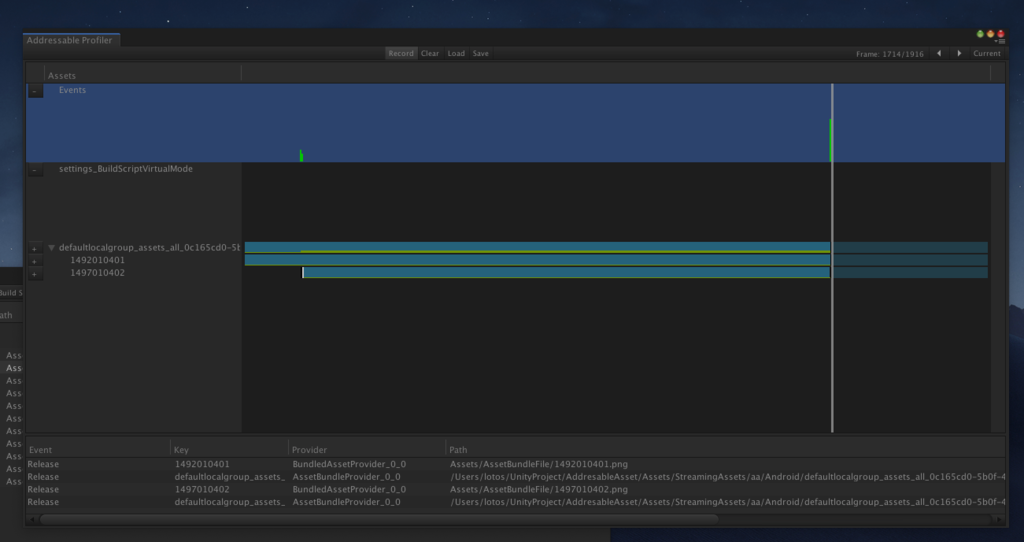Click the yellow window control dot
Image resolution: width=1024 pixels, height=542 pixels.
point(990,34)
